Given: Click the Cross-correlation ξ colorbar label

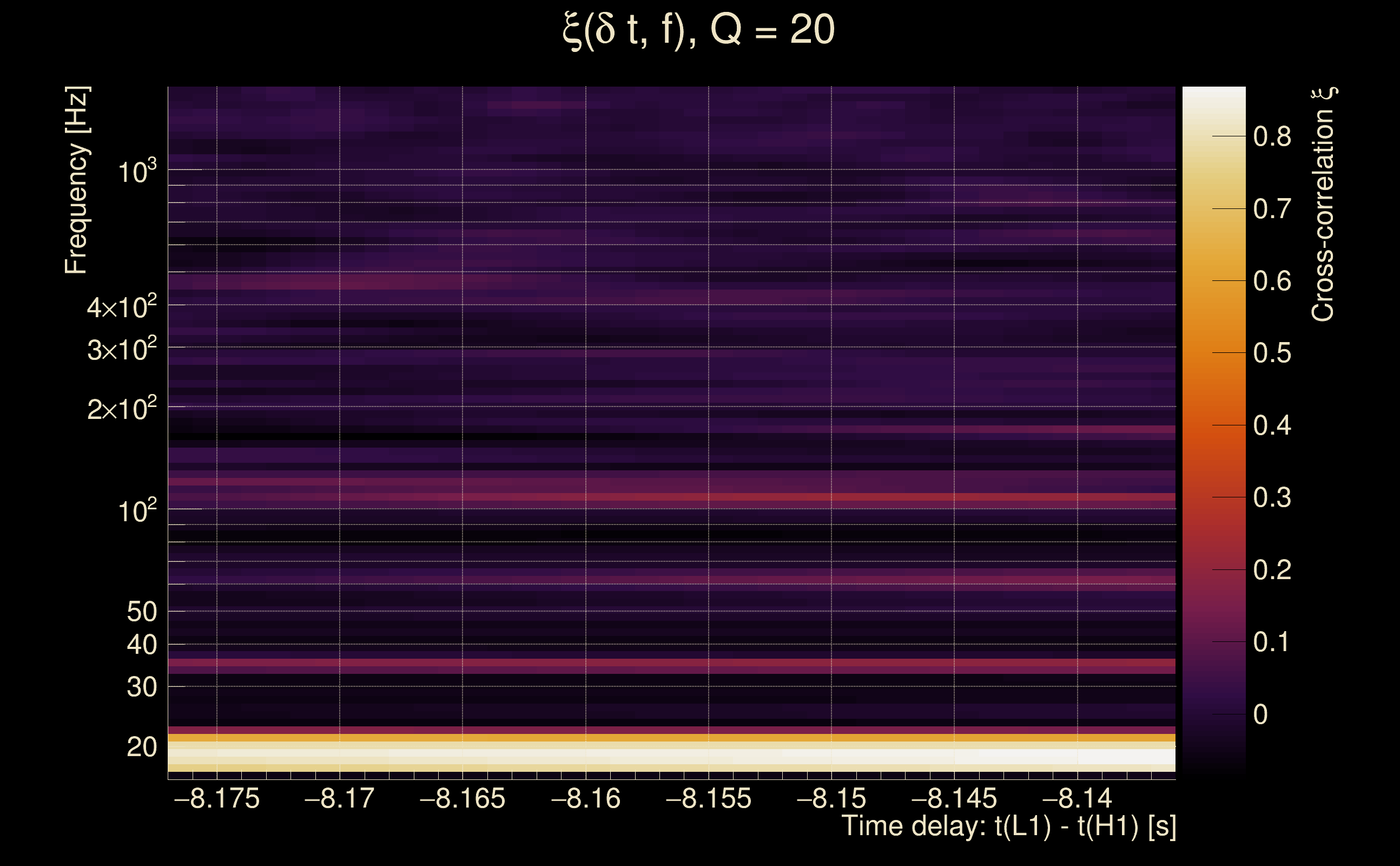Looking at the screenshot, I should [1323, 204].
